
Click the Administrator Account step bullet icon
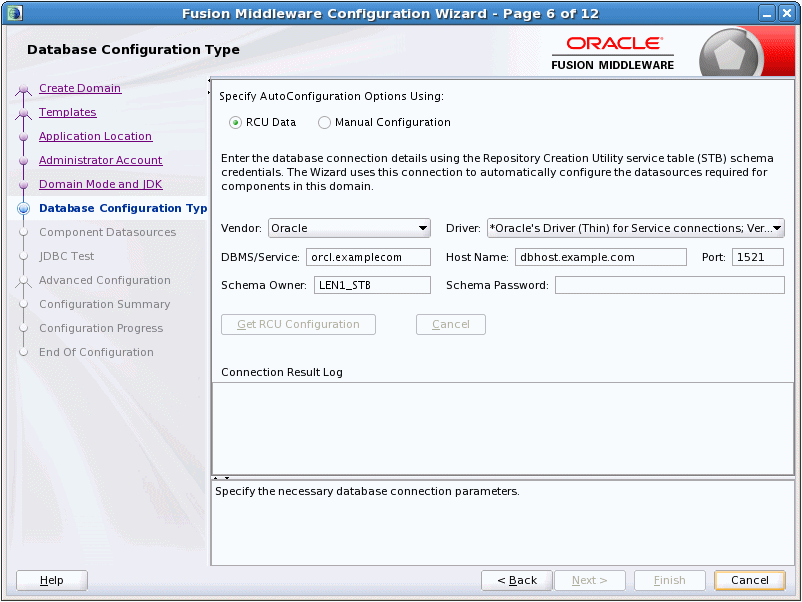tap(23, 161)
